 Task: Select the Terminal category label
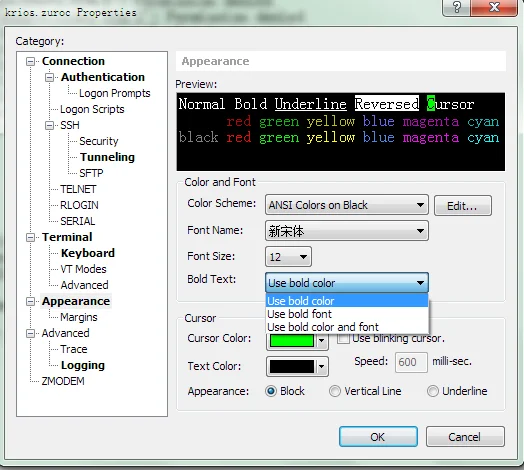67,237
